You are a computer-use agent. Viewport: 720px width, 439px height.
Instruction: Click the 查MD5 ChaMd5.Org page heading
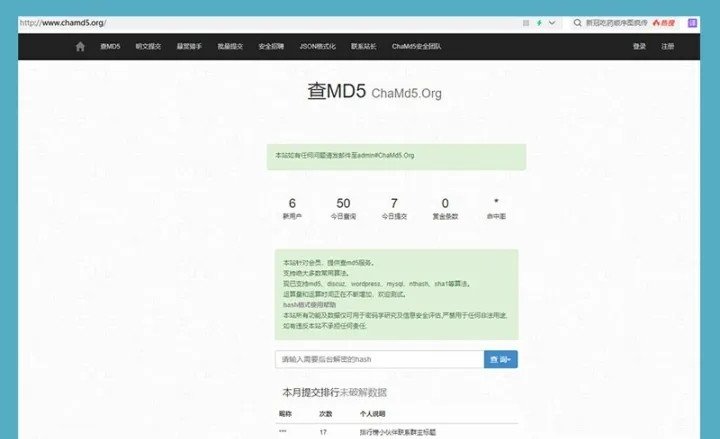coord(374,91)
